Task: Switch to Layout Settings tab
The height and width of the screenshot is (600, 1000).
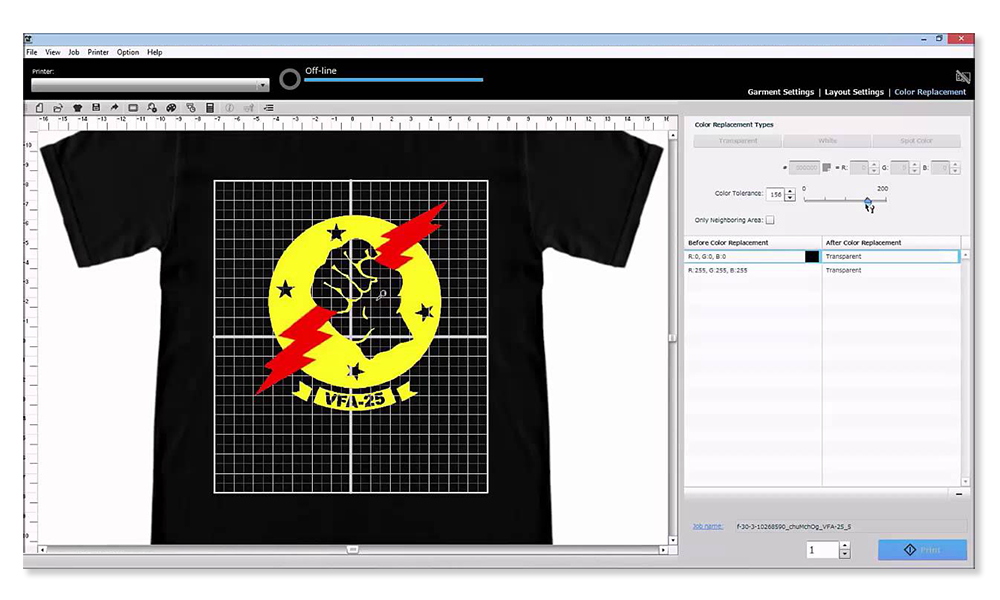Action: point(854,92)
